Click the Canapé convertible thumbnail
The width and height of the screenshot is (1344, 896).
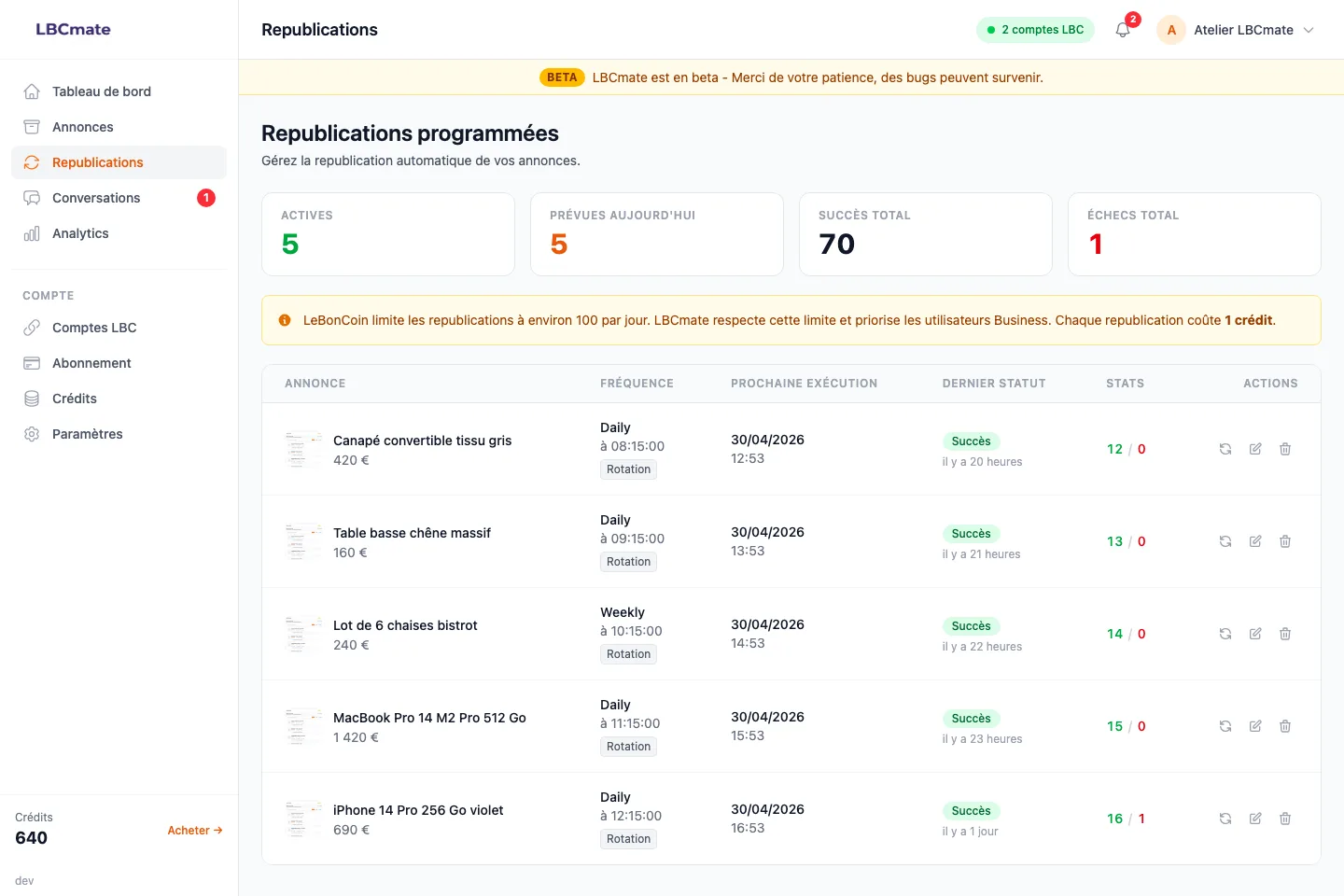pyautogui.click(x=303, y=449)
